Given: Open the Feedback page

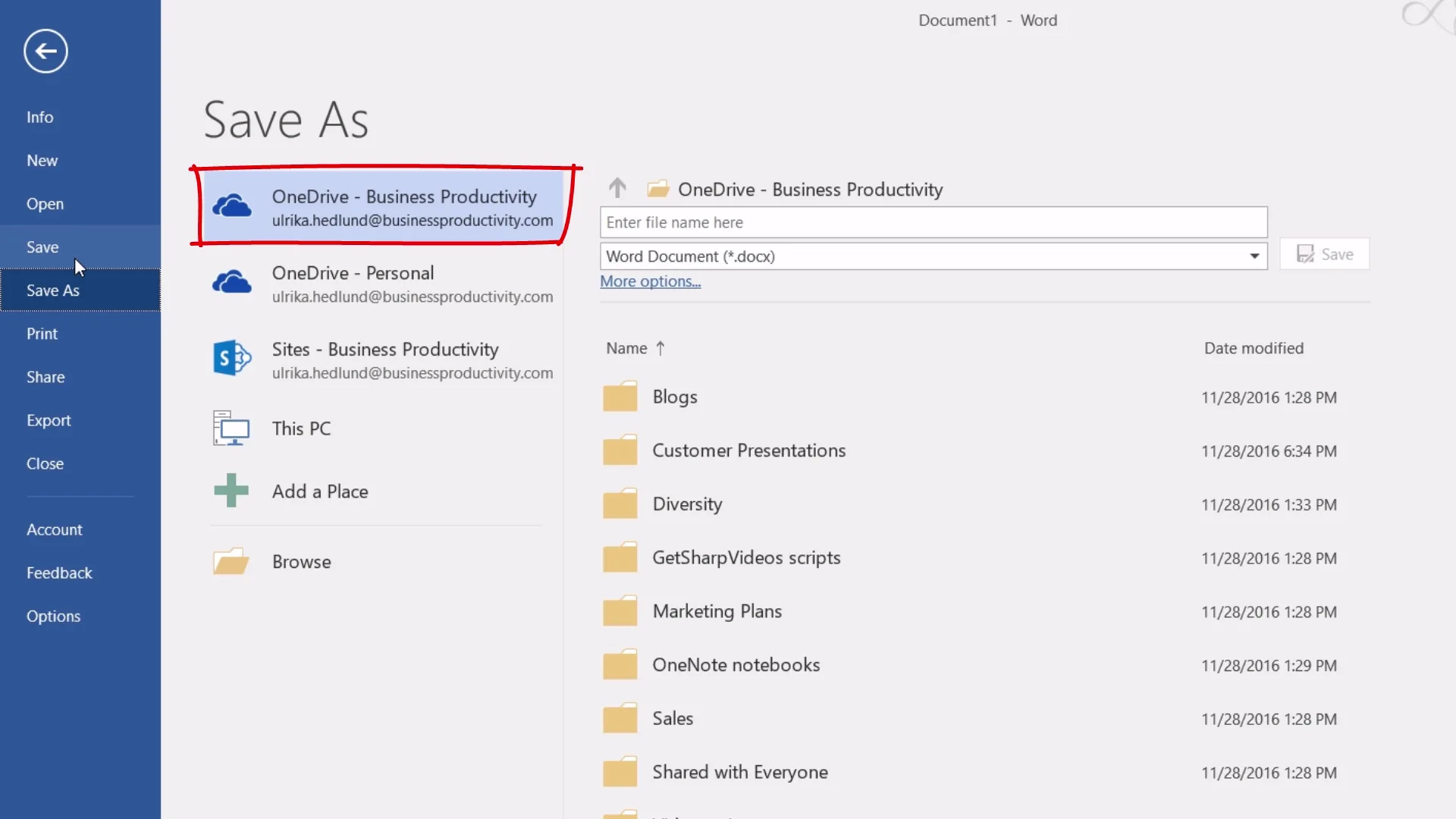Looking at the screenshot, I should pyautogui.click(x=80, y=573).
